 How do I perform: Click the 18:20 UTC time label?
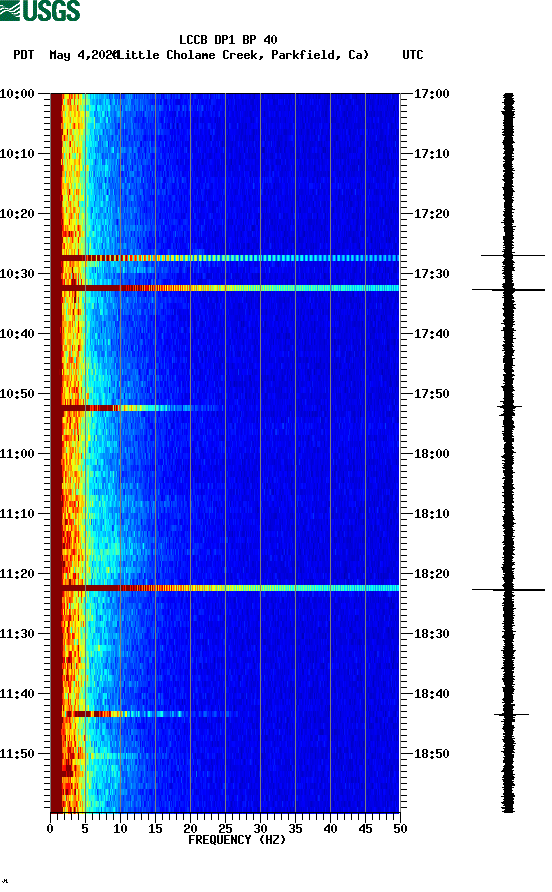431,574
